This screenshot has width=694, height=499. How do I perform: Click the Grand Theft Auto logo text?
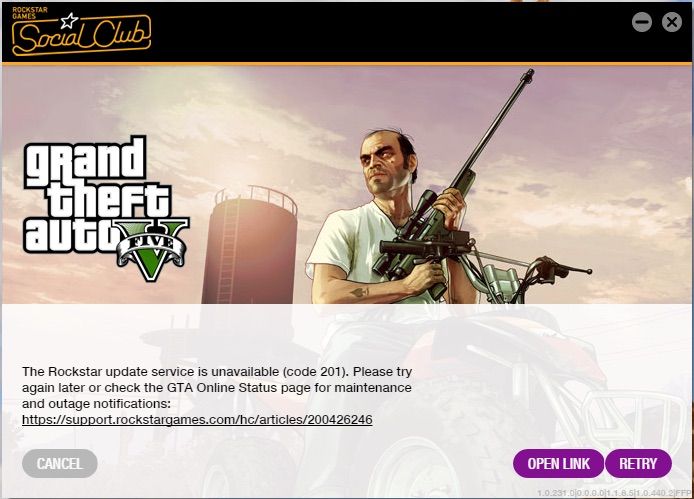tap(95, 195)
